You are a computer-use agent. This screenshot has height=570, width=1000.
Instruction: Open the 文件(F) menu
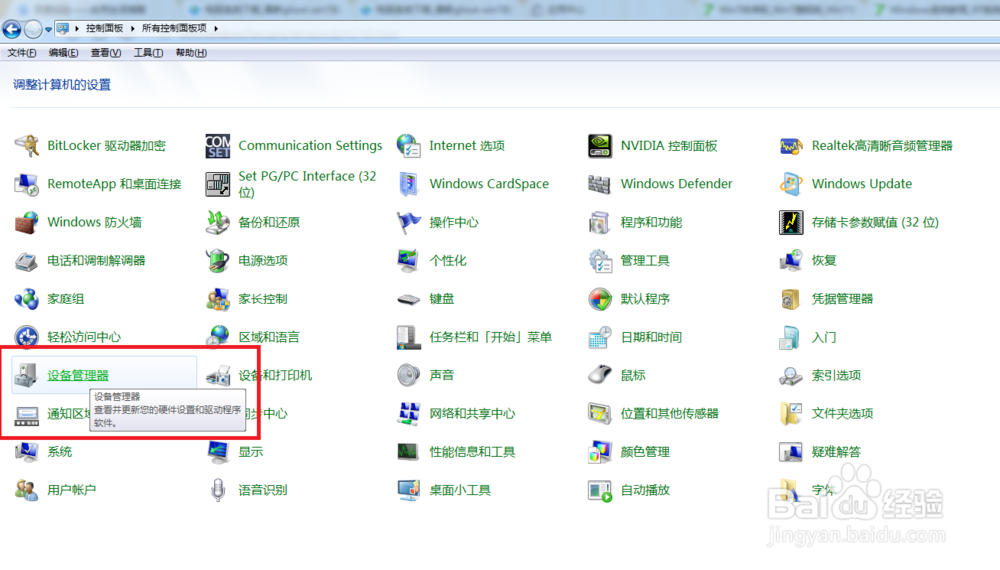22,53
